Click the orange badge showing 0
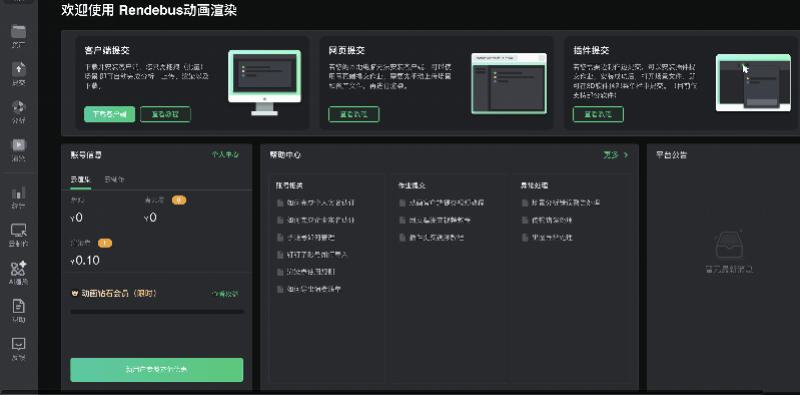The height and width of the screenshot is (395, 800). tap(179, 200)
